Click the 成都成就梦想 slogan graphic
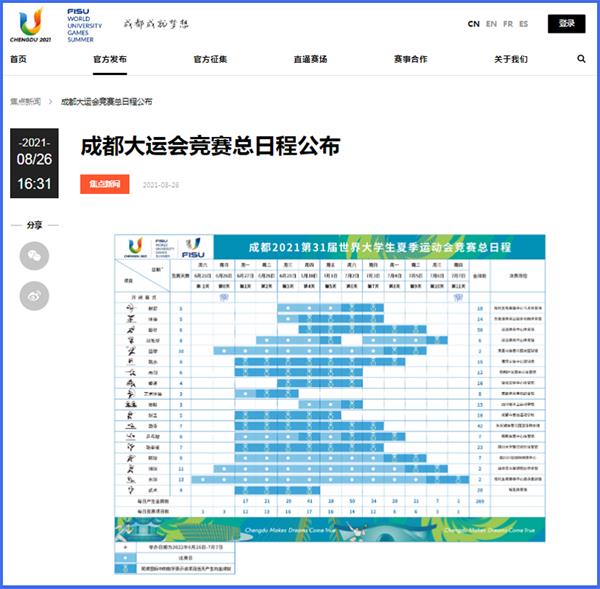The image size is (600, 589). pyautogui.click(x=155, y=23)
